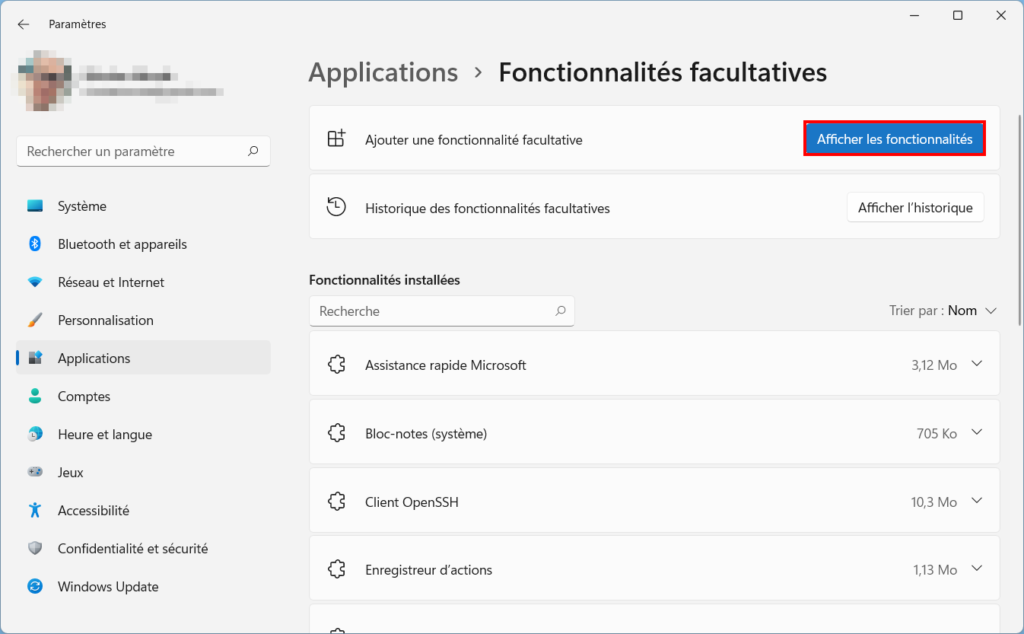Click the history clock icon

tap(336, 207)
